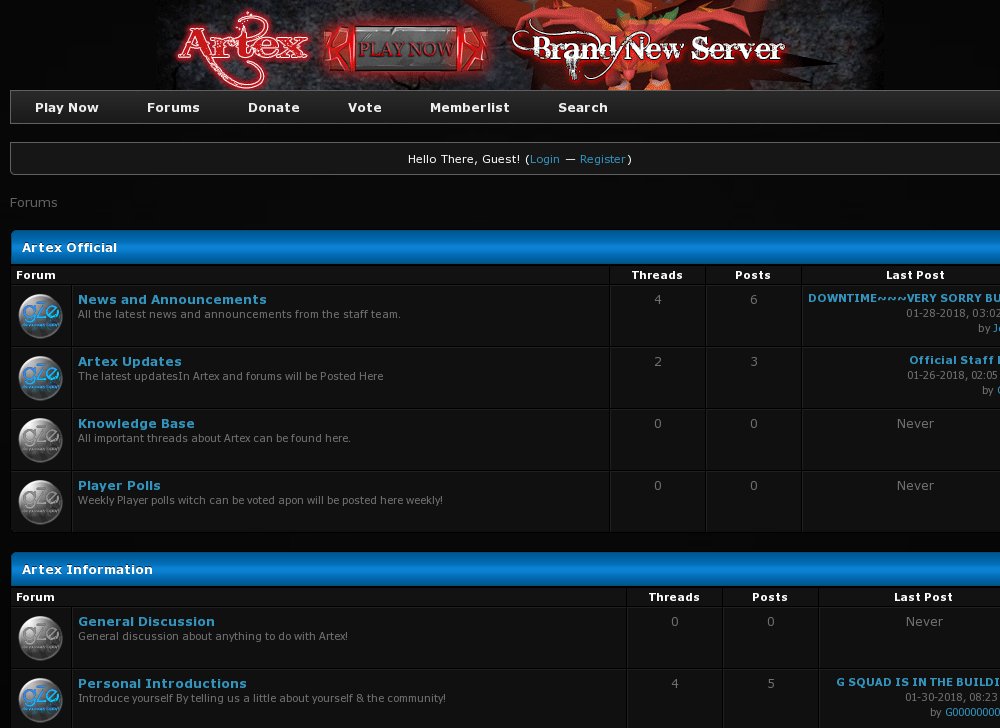Open Search from the navigation bar
Screen dimensions: 1000x728
click(583, 107)
